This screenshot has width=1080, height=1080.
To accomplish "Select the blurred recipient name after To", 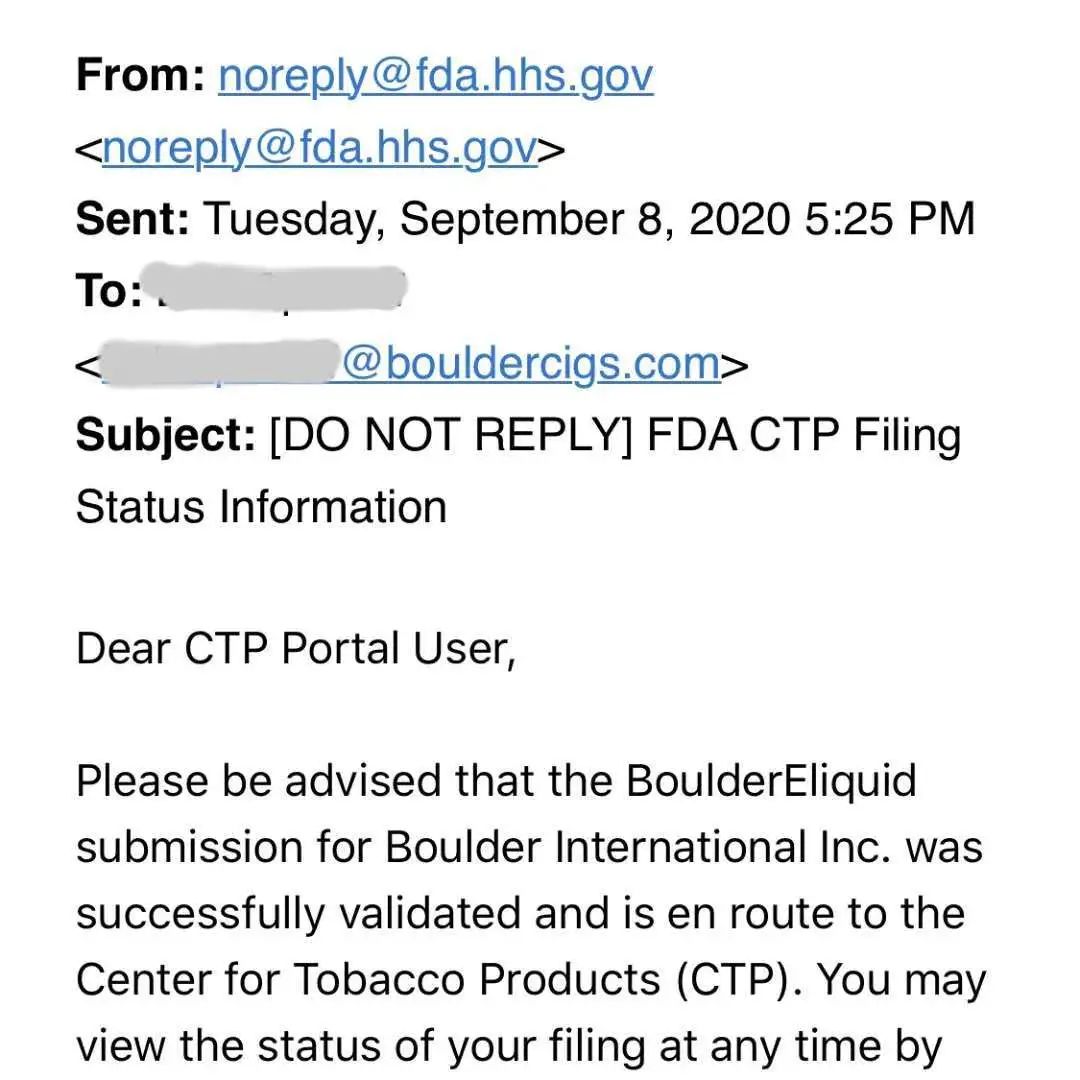I will 280,290.
